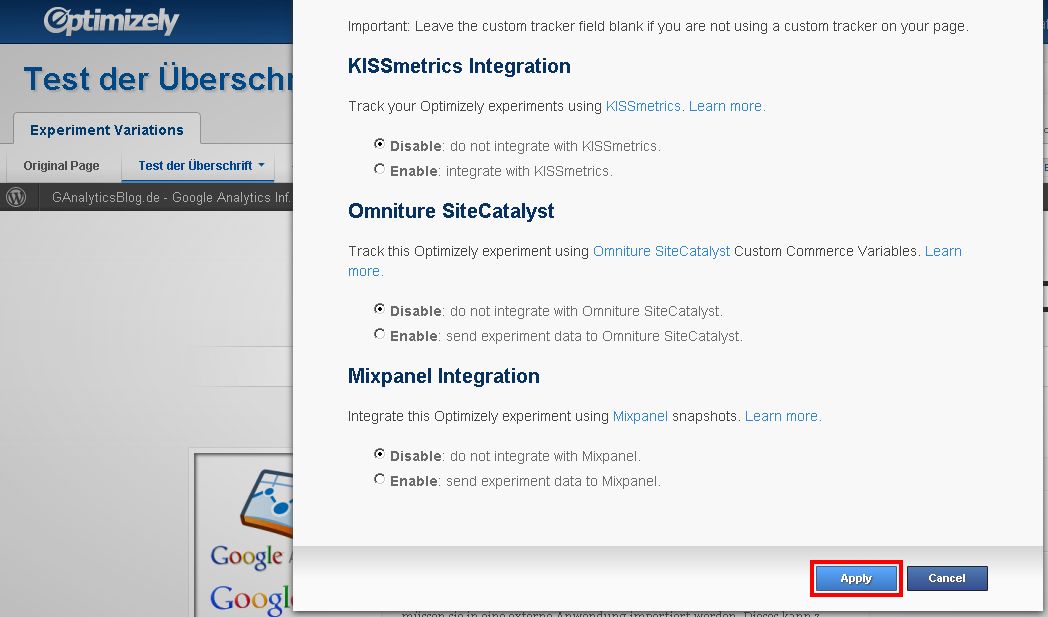Select Enable for Omniture SiteCatalyst
Image resolution: width=1048 pixels, height=617 pixels.
(379, 334)
